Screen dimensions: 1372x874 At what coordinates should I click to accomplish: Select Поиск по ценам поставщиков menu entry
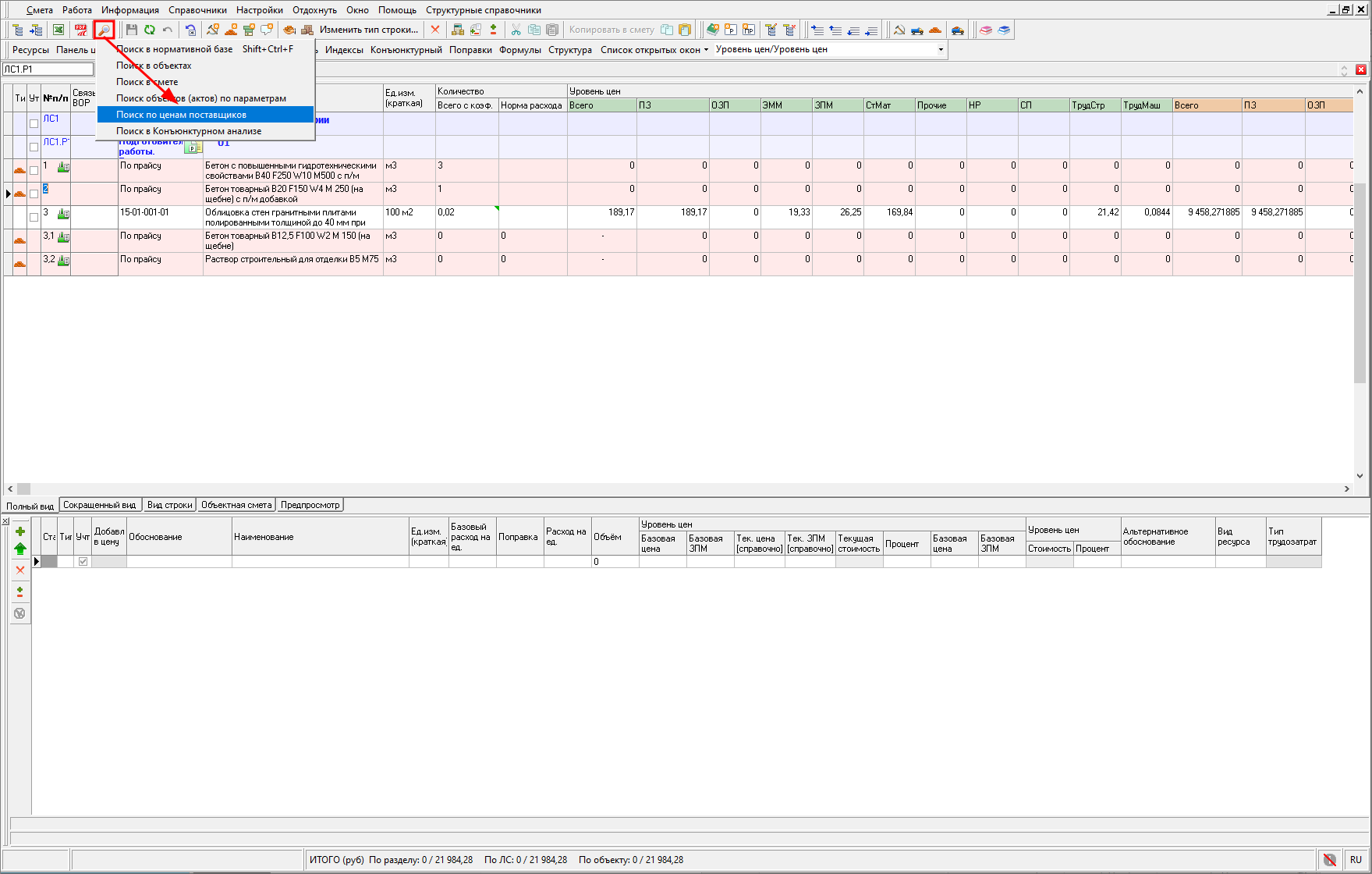click(x=181, y=115)
